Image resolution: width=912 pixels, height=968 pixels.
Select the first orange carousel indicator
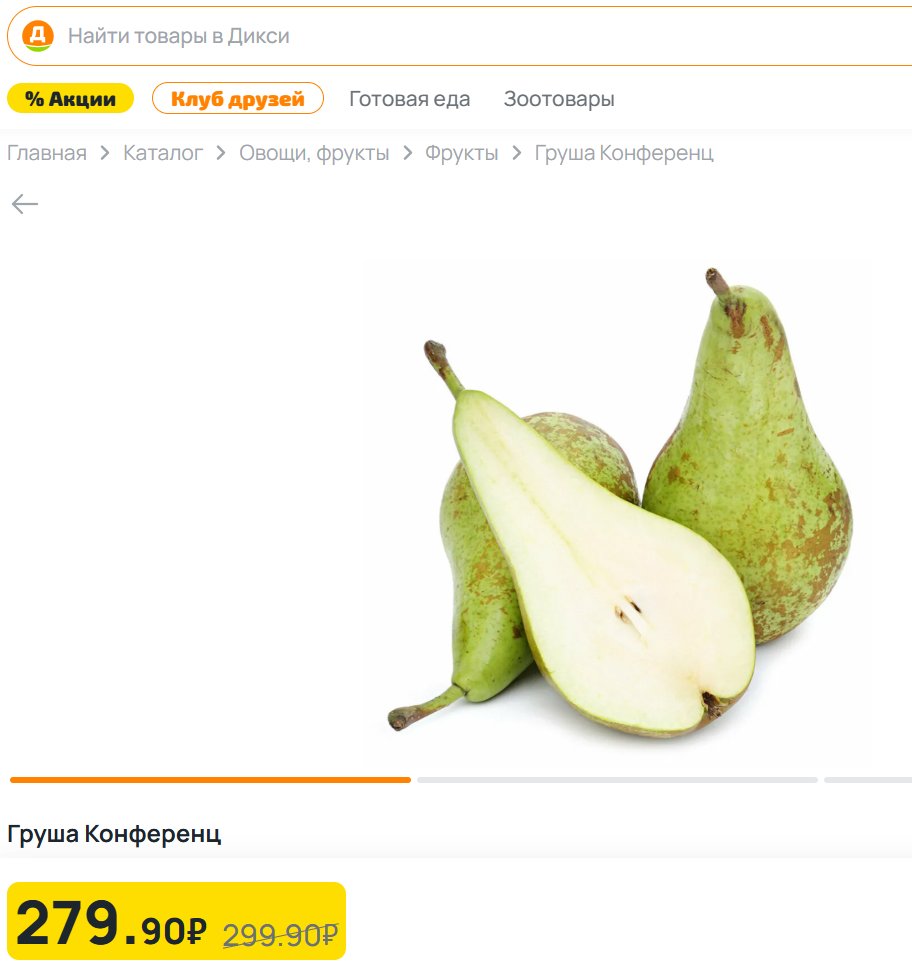tap(211, 780)
